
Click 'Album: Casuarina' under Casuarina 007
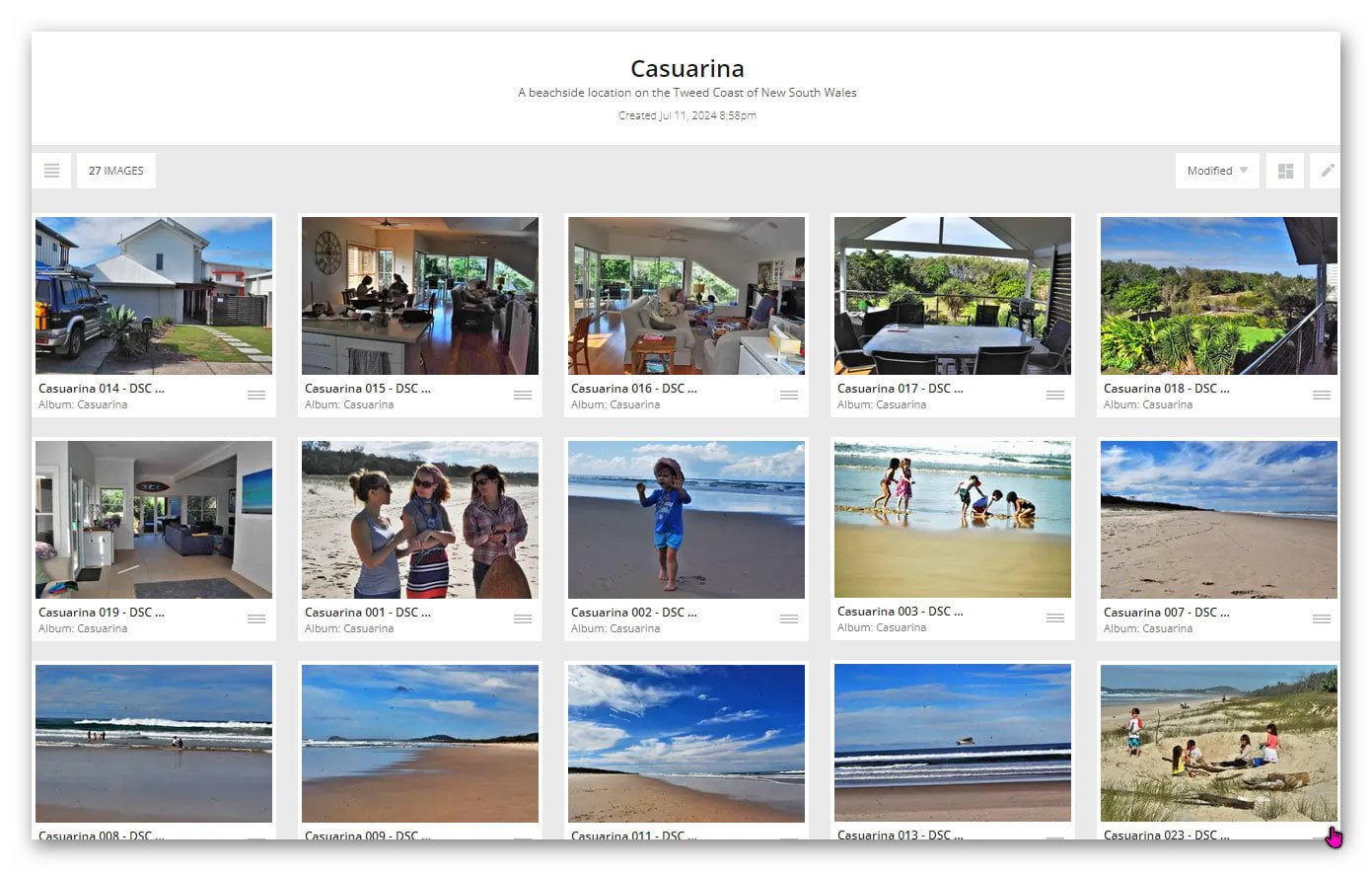pos(1148,628)
